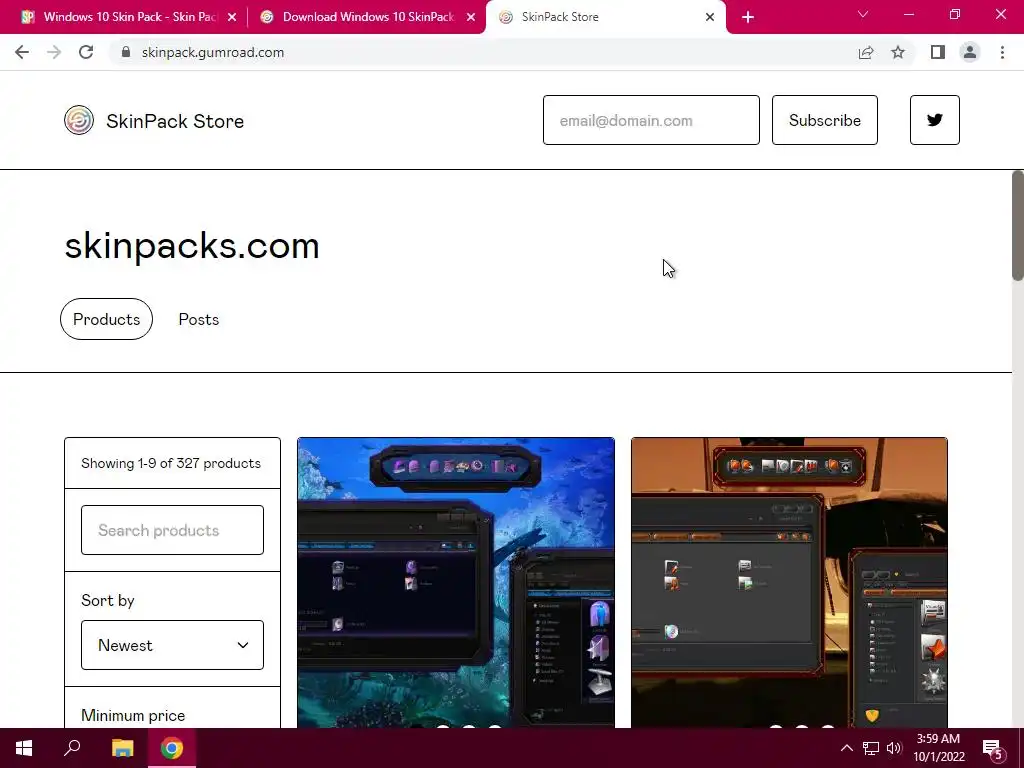This screenshot has height=768, width=1024.
Task: Reload the page with the refresh icon
Action: tap(86, 52)
